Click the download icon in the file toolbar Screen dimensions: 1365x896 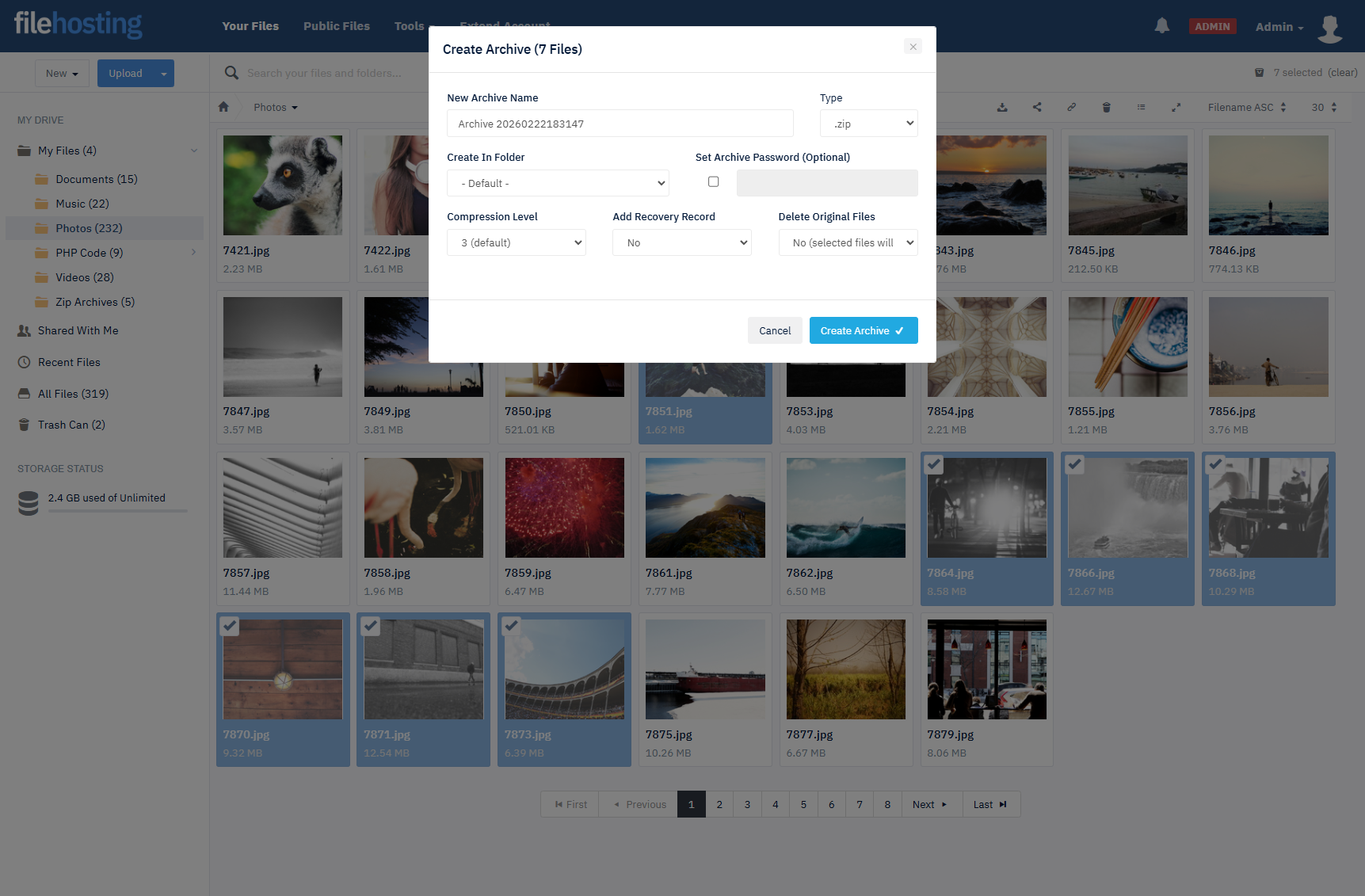point(1002,108)
